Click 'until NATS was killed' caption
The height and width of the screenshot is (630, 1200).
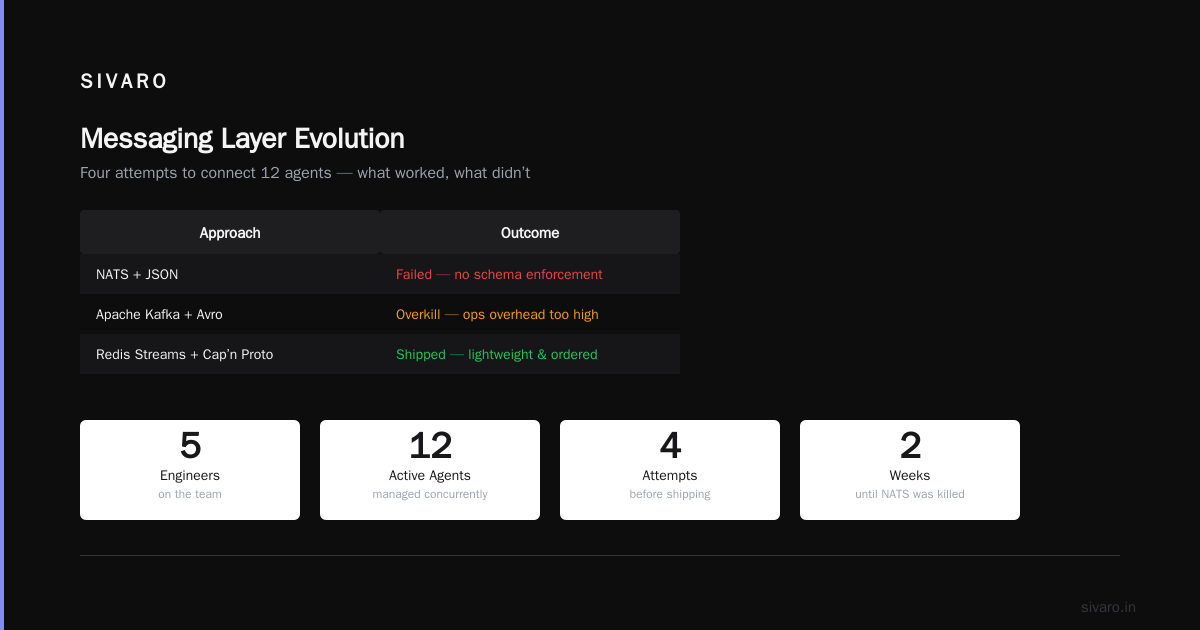[910, 494]
